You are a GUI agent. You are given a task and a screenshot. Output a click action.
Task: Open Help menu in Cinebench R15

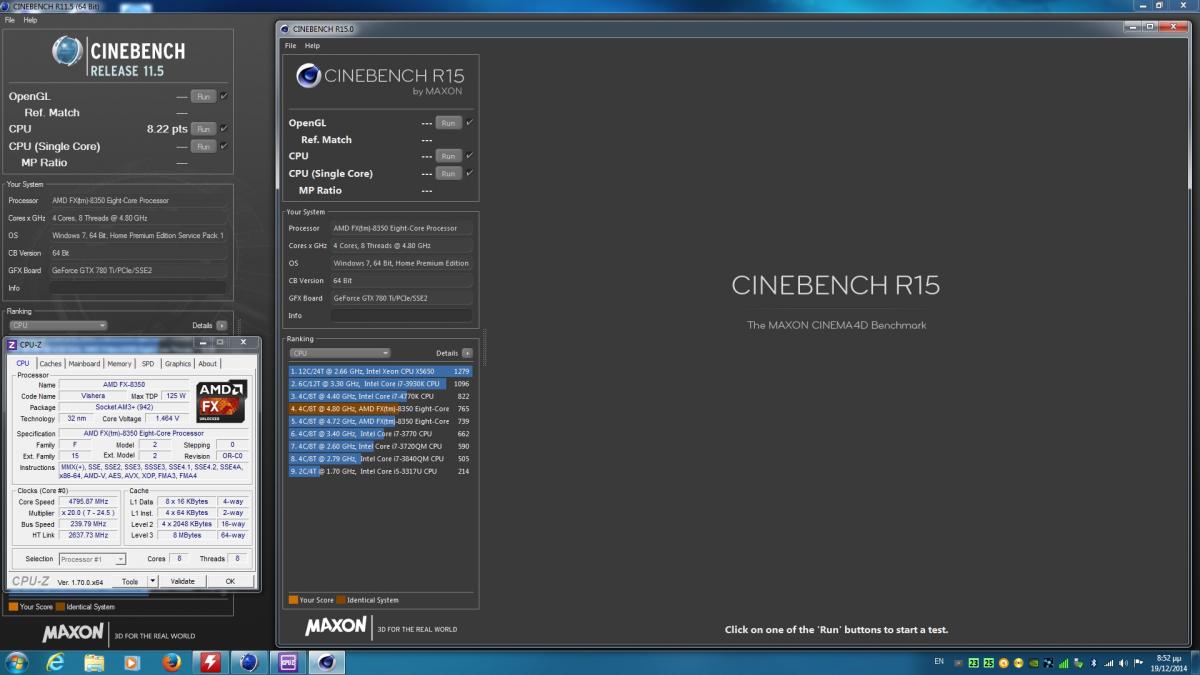312,46
